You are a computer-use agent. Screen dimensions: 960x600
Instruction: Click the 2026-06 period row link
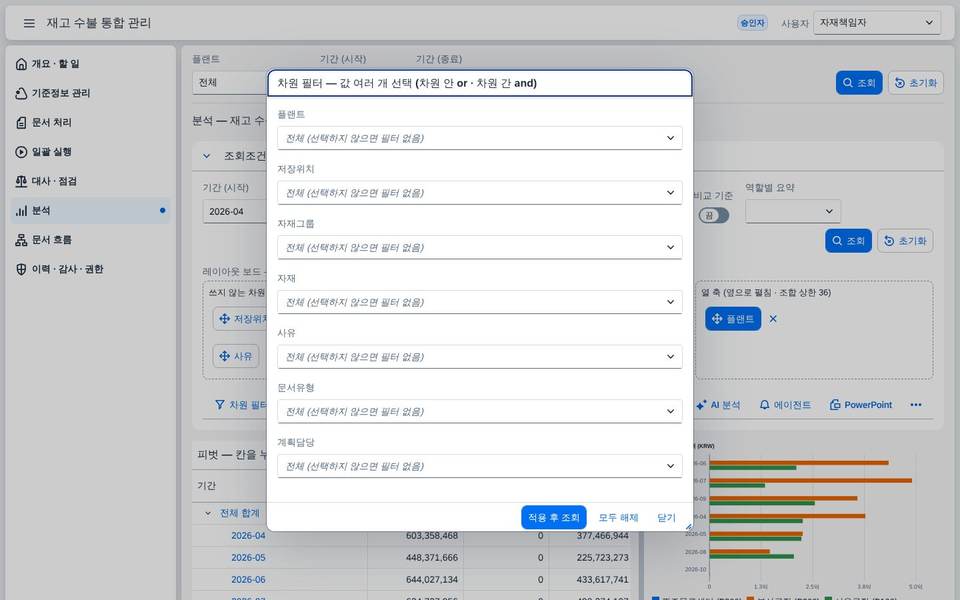248,580
